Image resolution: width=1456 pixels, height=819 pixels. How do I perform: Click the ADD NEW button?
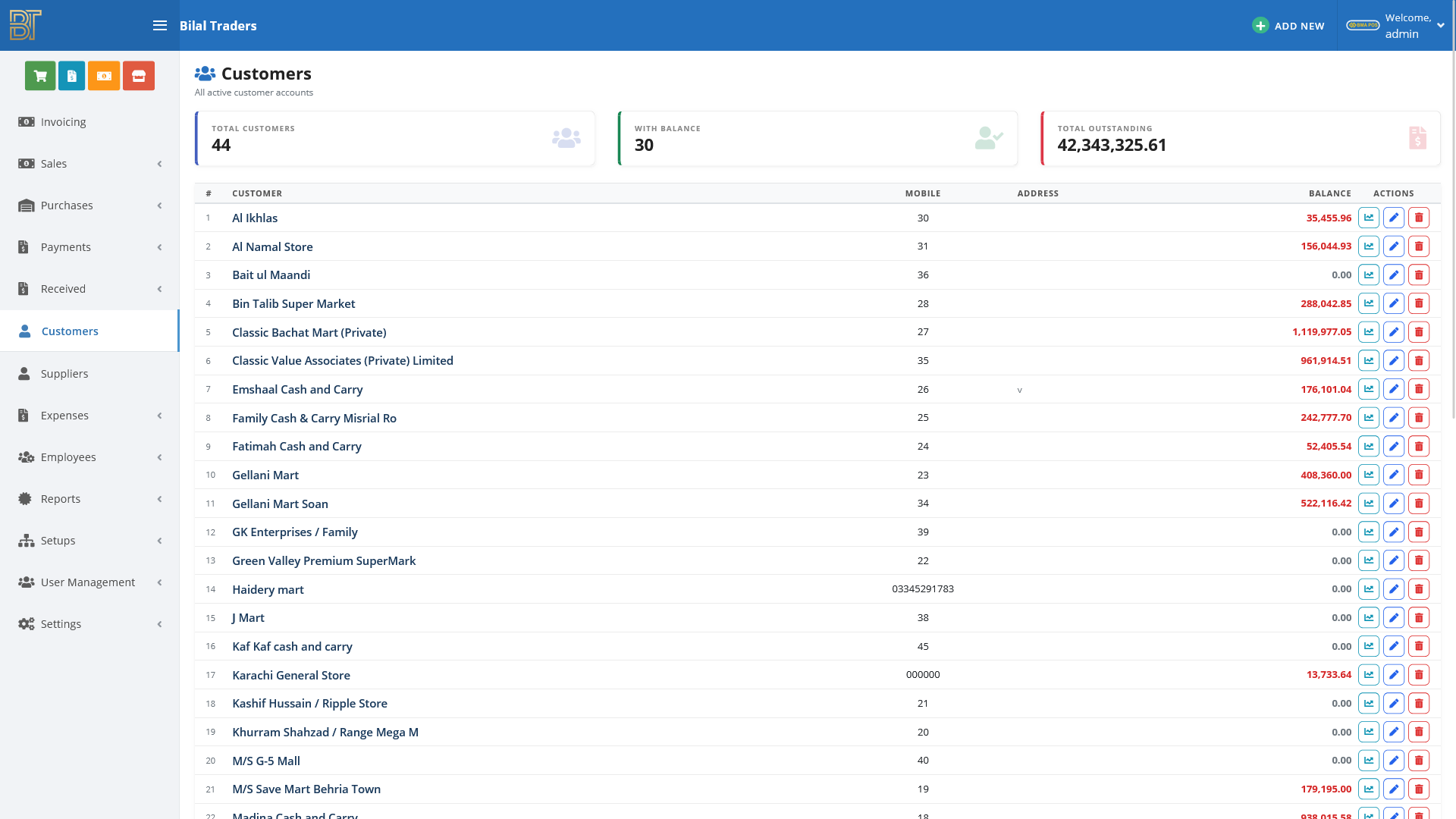(1288, 26)
